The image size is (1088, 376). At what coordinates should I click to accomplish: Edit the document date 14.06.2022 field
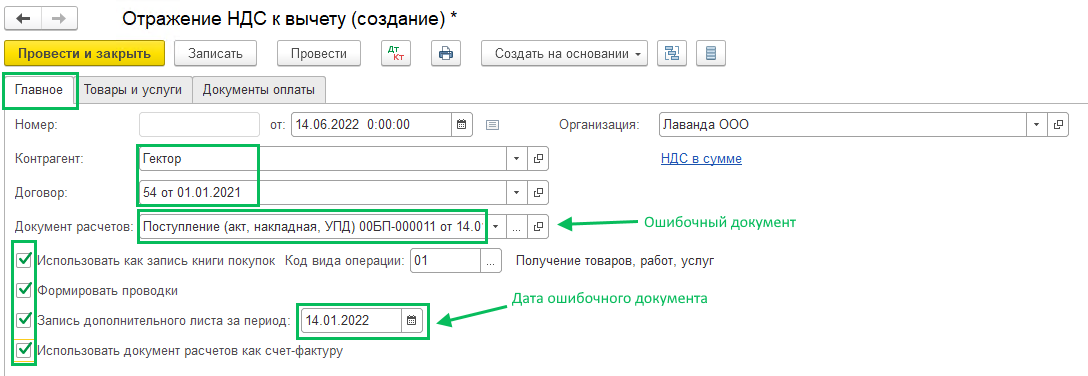372,125
